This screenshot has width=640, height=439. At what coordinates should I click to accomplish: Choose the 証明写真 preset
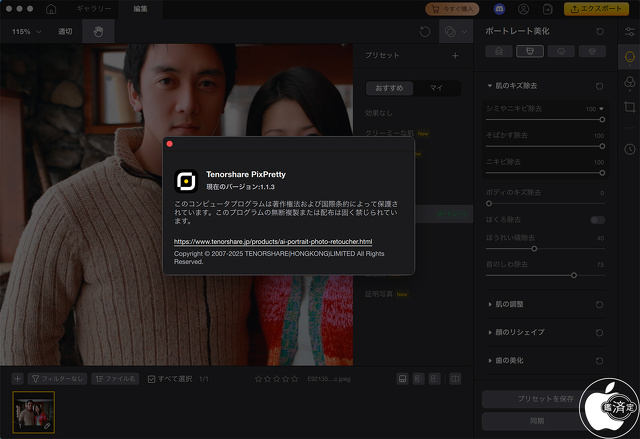pyautogui.click(x=379, y=294)
